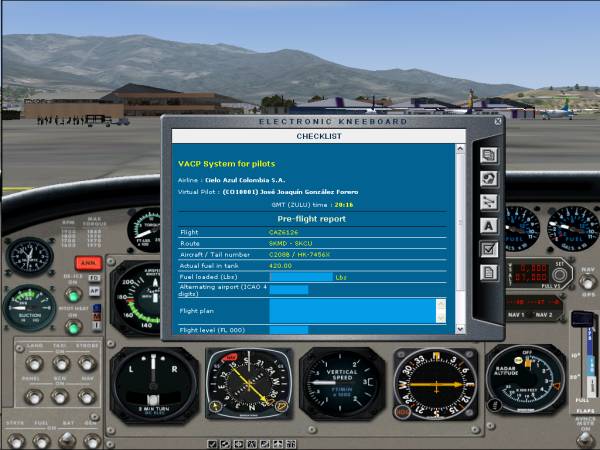
Task: Click the suction gauge
Action: [x=29, y=308]
